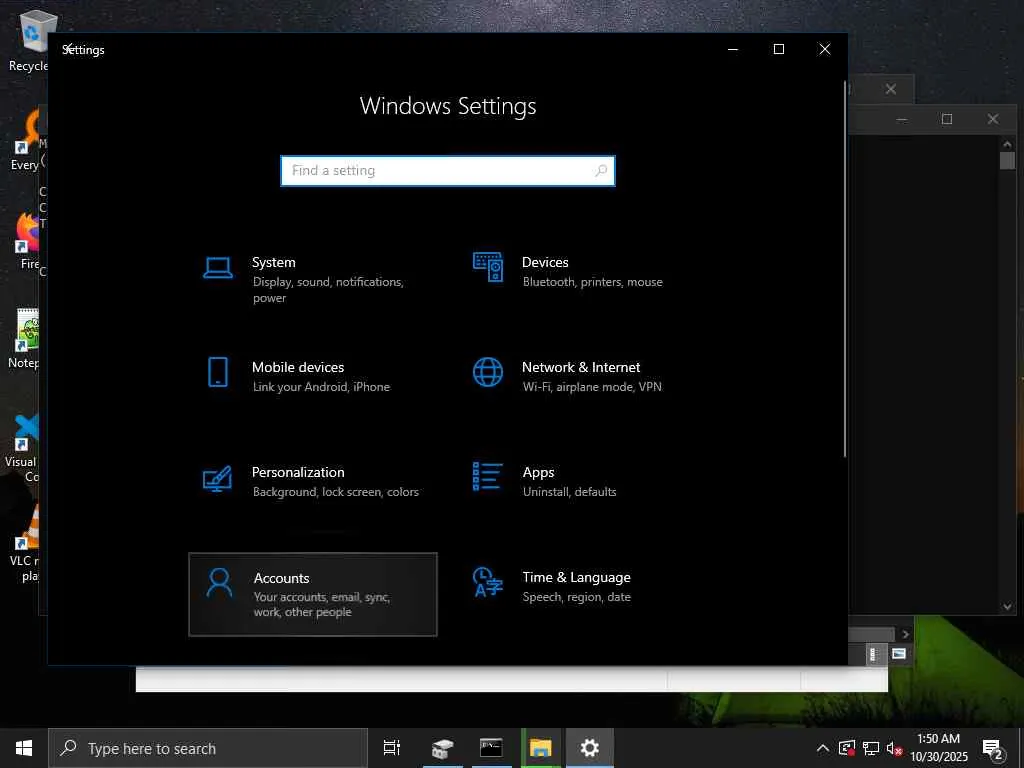Click the Time & Language clock icon
This screenshot has height=768, width=1024.
(488, 581)
